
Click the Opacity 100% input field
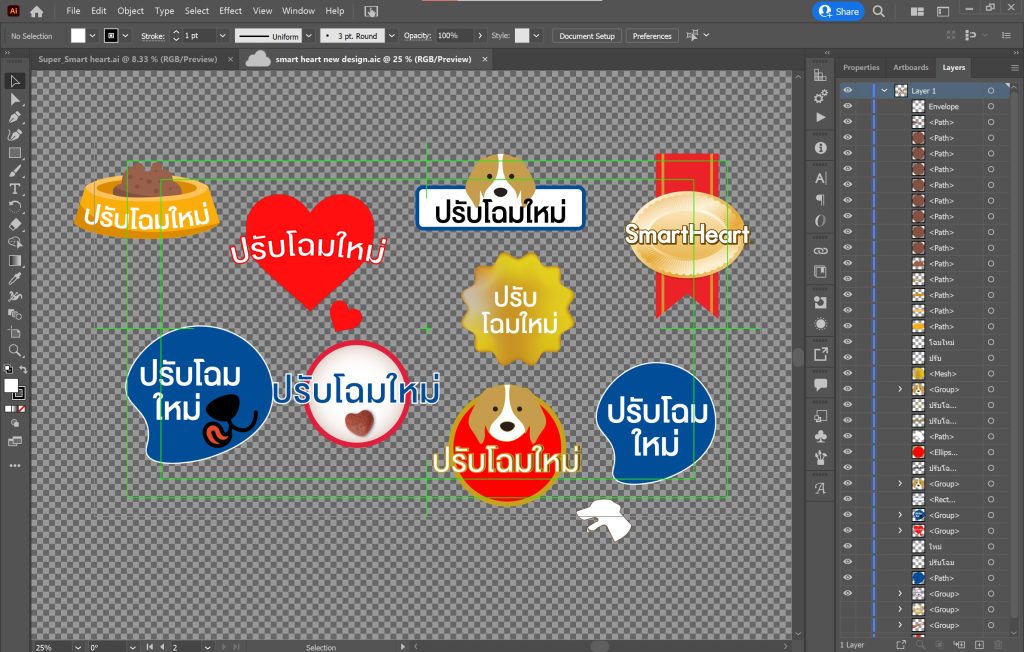(x=454, y=36)
